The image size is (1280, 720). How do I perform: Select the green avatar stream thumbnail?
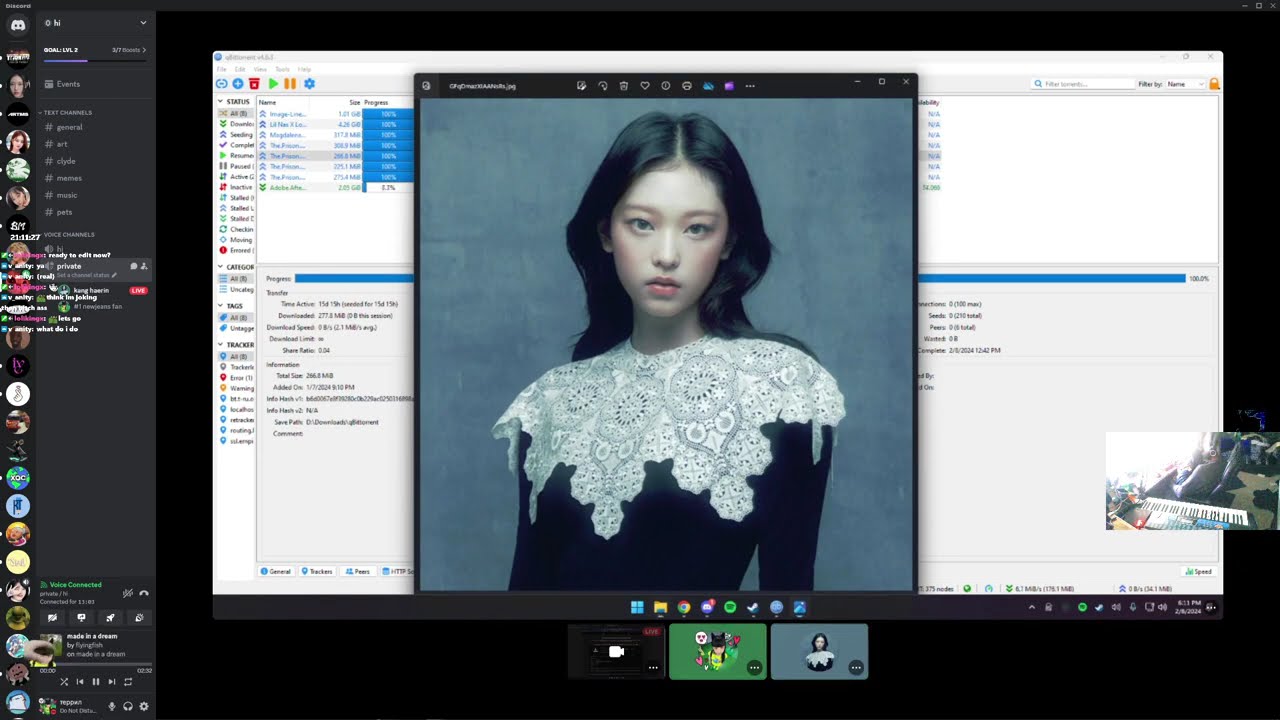[718, 652]
